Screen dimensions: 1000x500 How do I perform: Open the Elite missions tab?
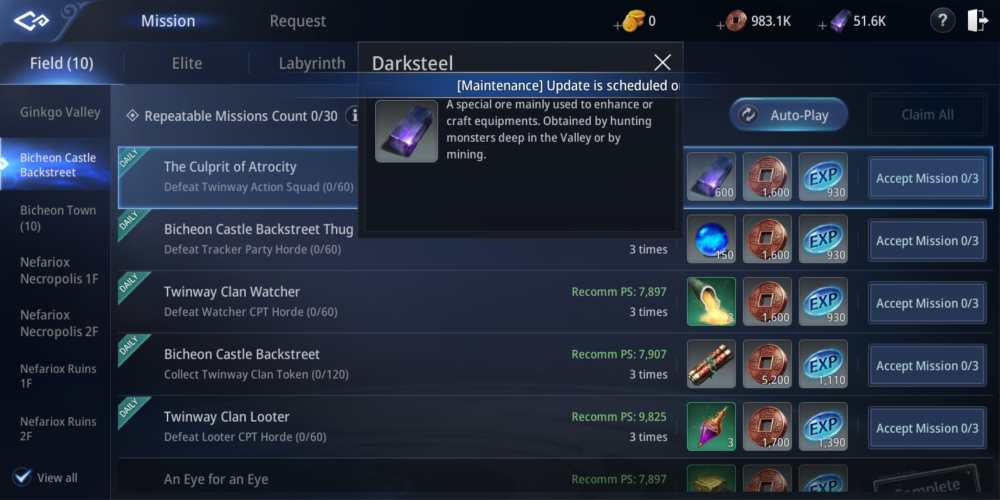[187, 63]
